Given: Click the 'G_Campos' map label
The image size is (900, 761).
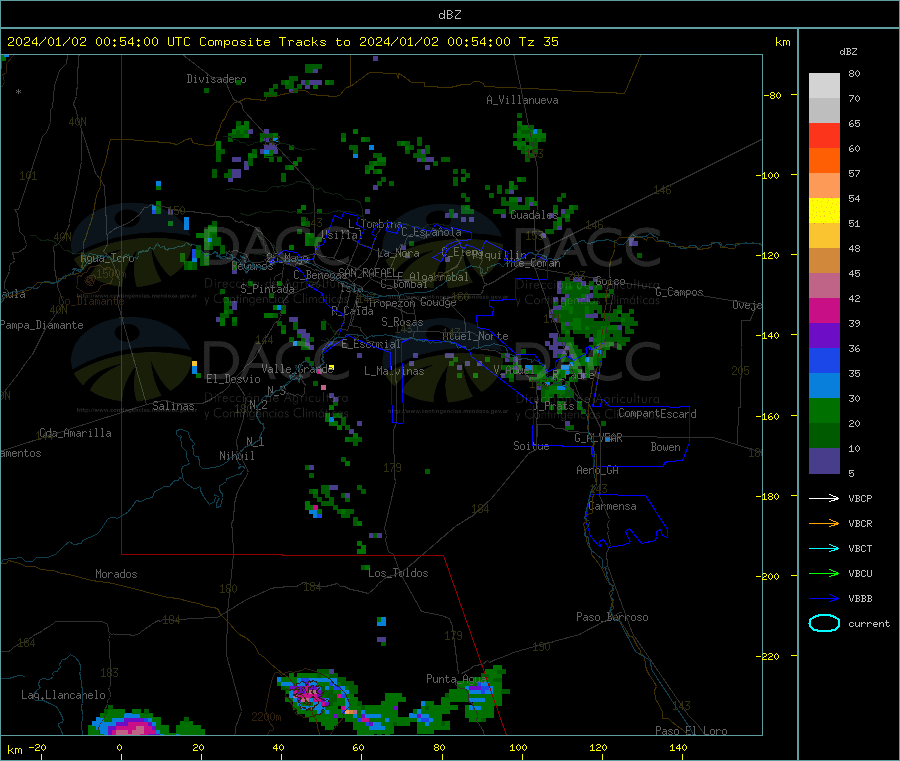Looking at the screenshot, I should (679, 292).
